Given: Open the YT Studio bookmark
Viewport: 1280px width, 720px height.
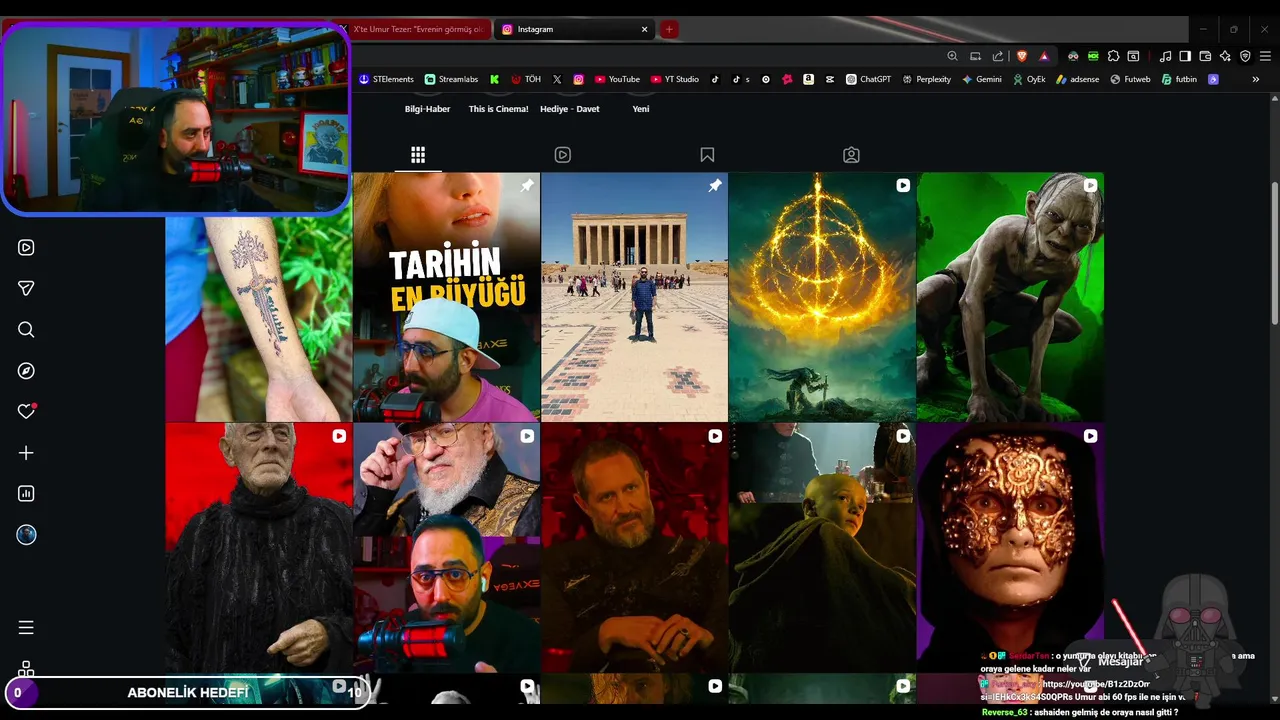Looking at the screenshot, I should (x=675, y=79).
